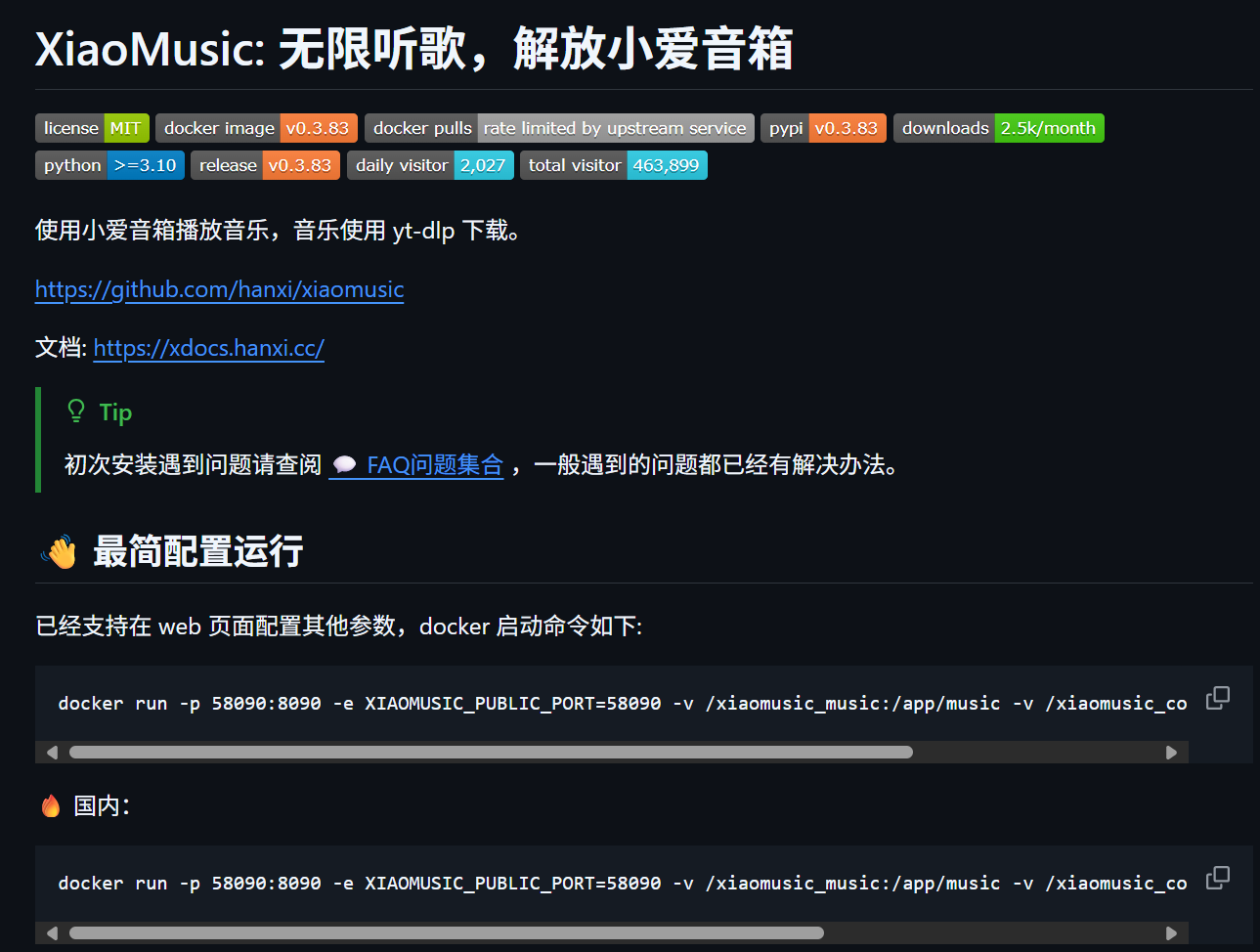Click the license MIT badge

point(91,128)
